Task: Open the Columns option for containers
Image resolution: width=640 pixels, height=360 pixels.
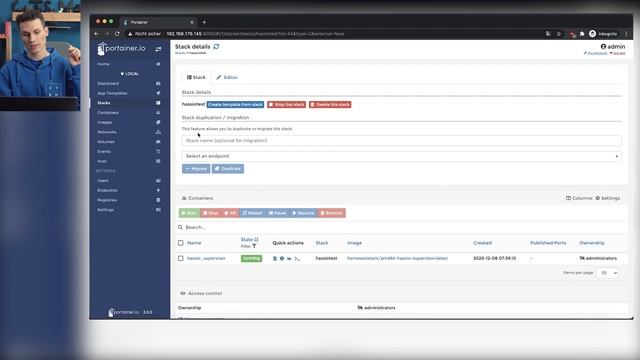Action: [x=579, y=198]
